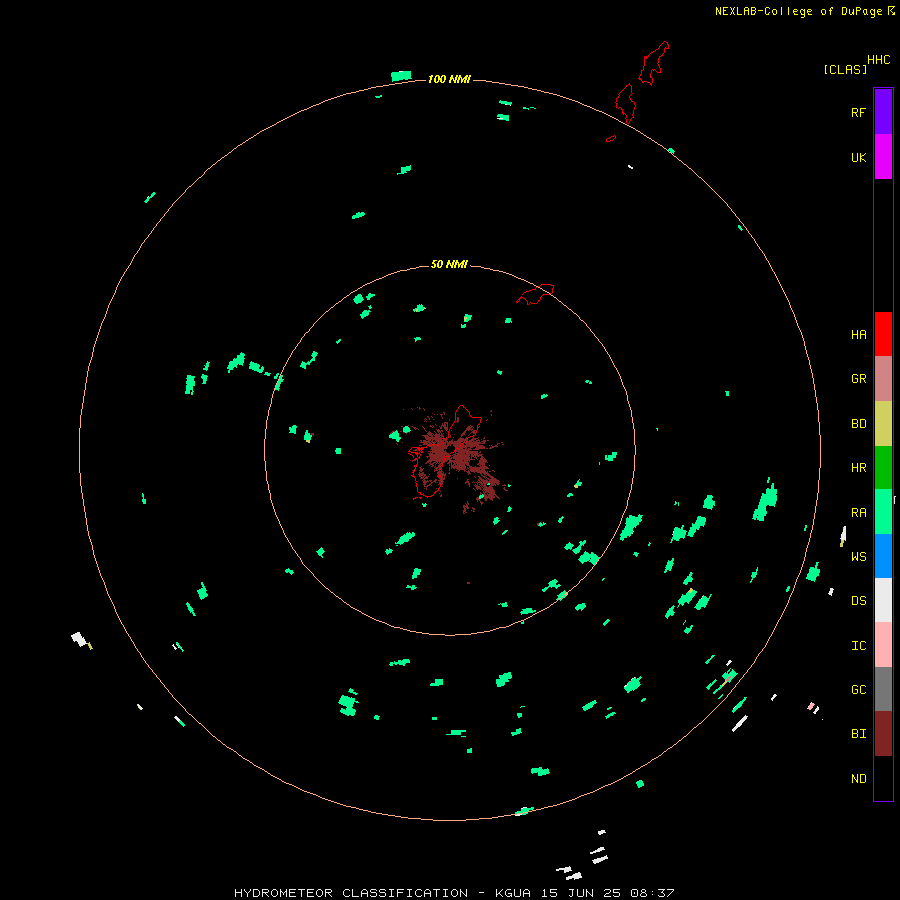Click the WS blue legend swatch
The height and width of the screenshot is (900, 900).
tap(883, 556)
